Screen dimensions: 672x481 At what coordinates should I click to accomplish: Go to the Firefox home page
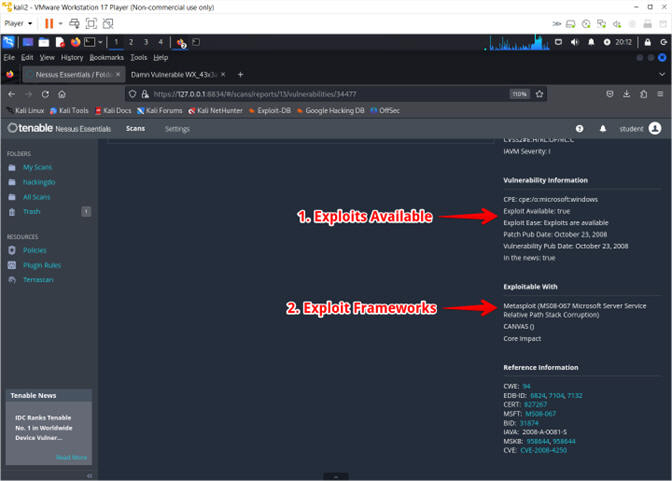pos(62,94)
